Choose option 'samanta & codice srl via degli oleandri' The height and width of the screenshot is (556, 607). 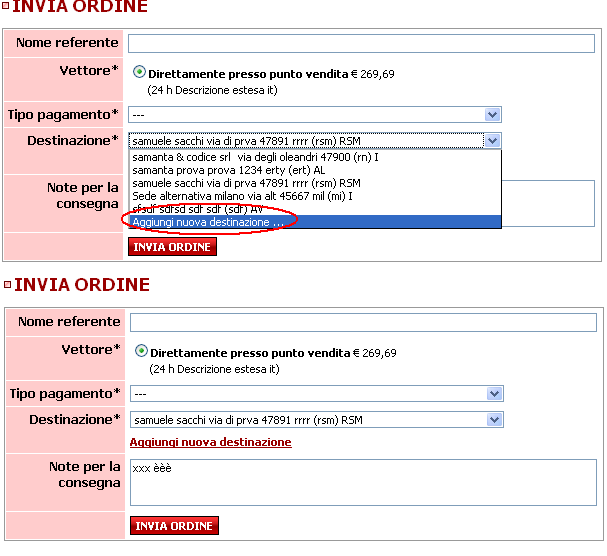click(x=315, y=157)
